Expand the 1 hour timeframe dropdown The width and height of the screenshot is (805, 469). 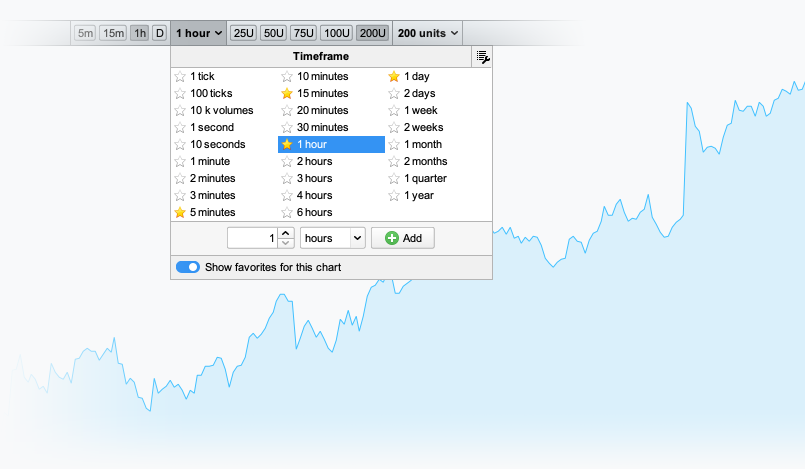click(x=198, y=33)
